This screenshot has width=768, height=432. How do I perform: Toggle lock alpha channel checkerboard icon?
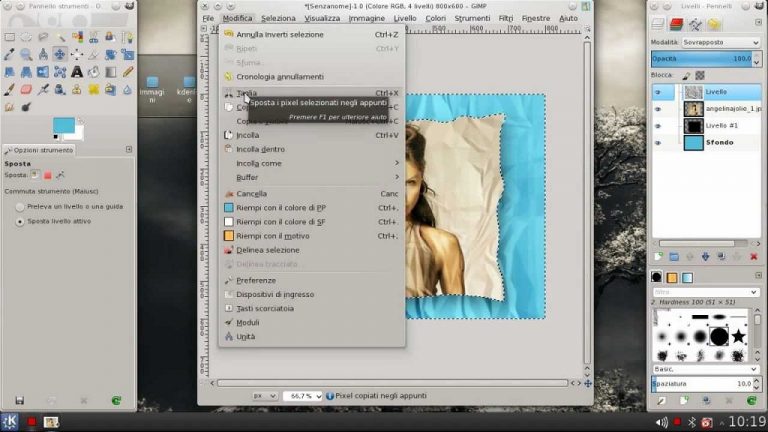pos(700,75)
